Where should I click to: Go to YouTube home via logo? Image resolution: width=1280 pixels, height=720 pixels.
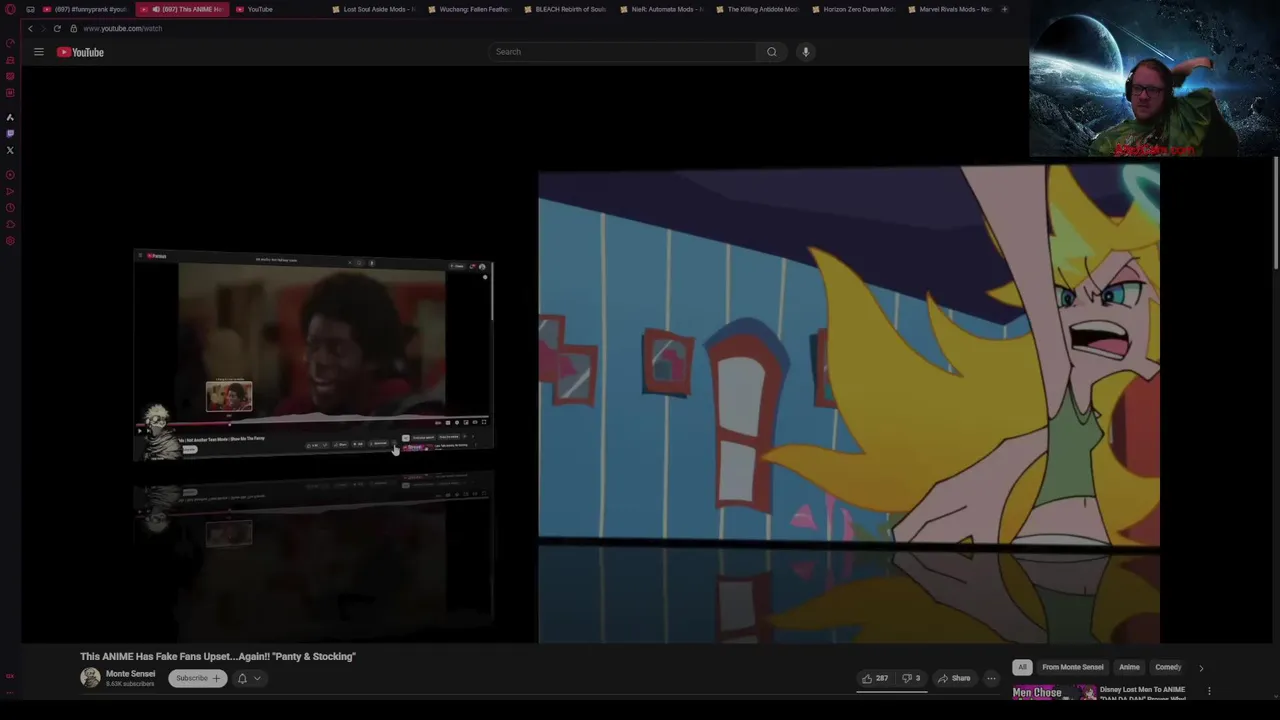(80, 52)
